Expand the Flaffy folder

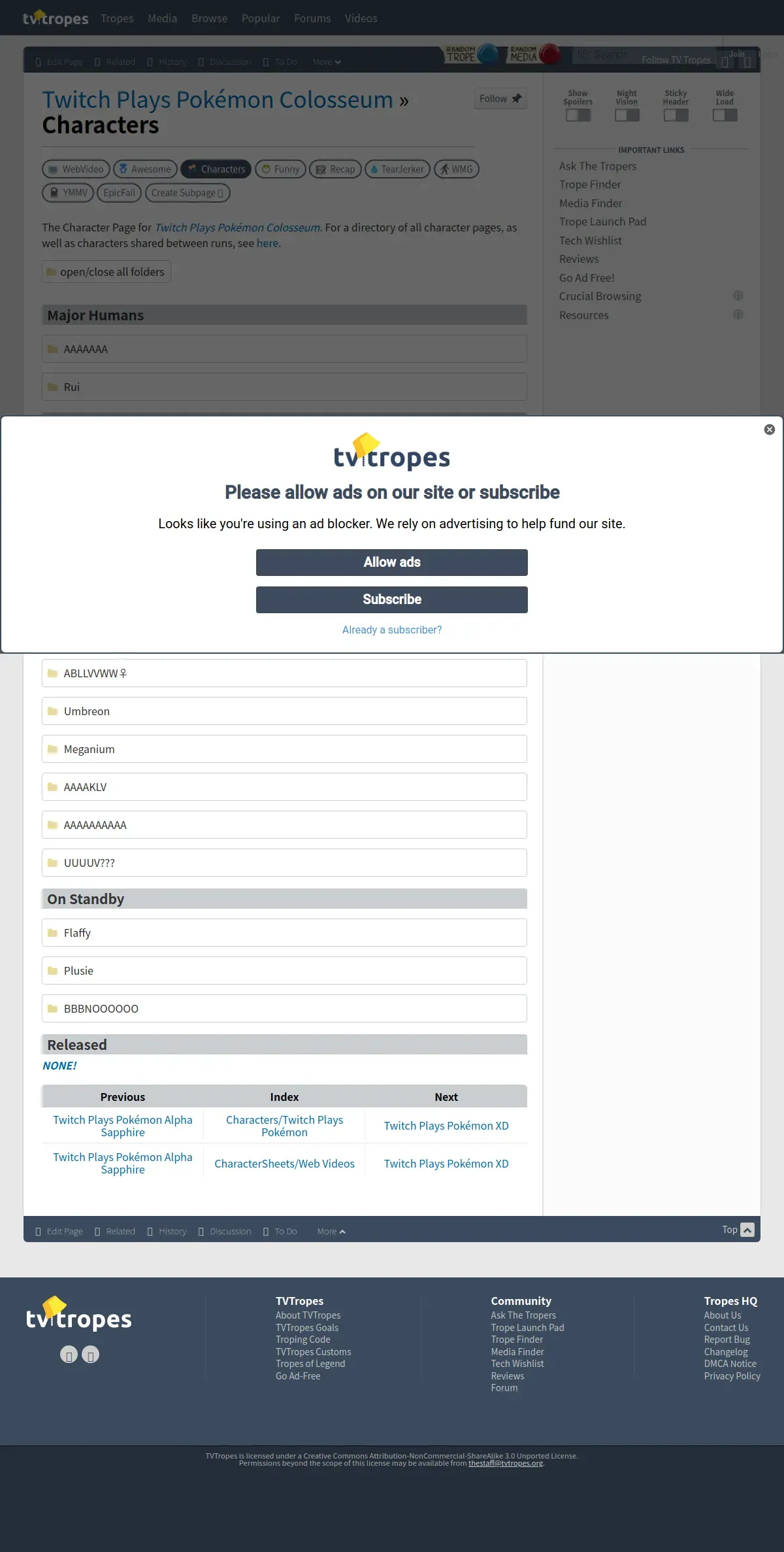coord(284,933)
